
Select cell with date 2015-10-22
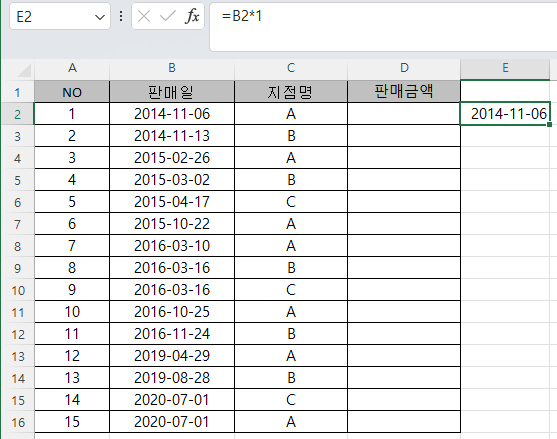click(x=172, y=224)
